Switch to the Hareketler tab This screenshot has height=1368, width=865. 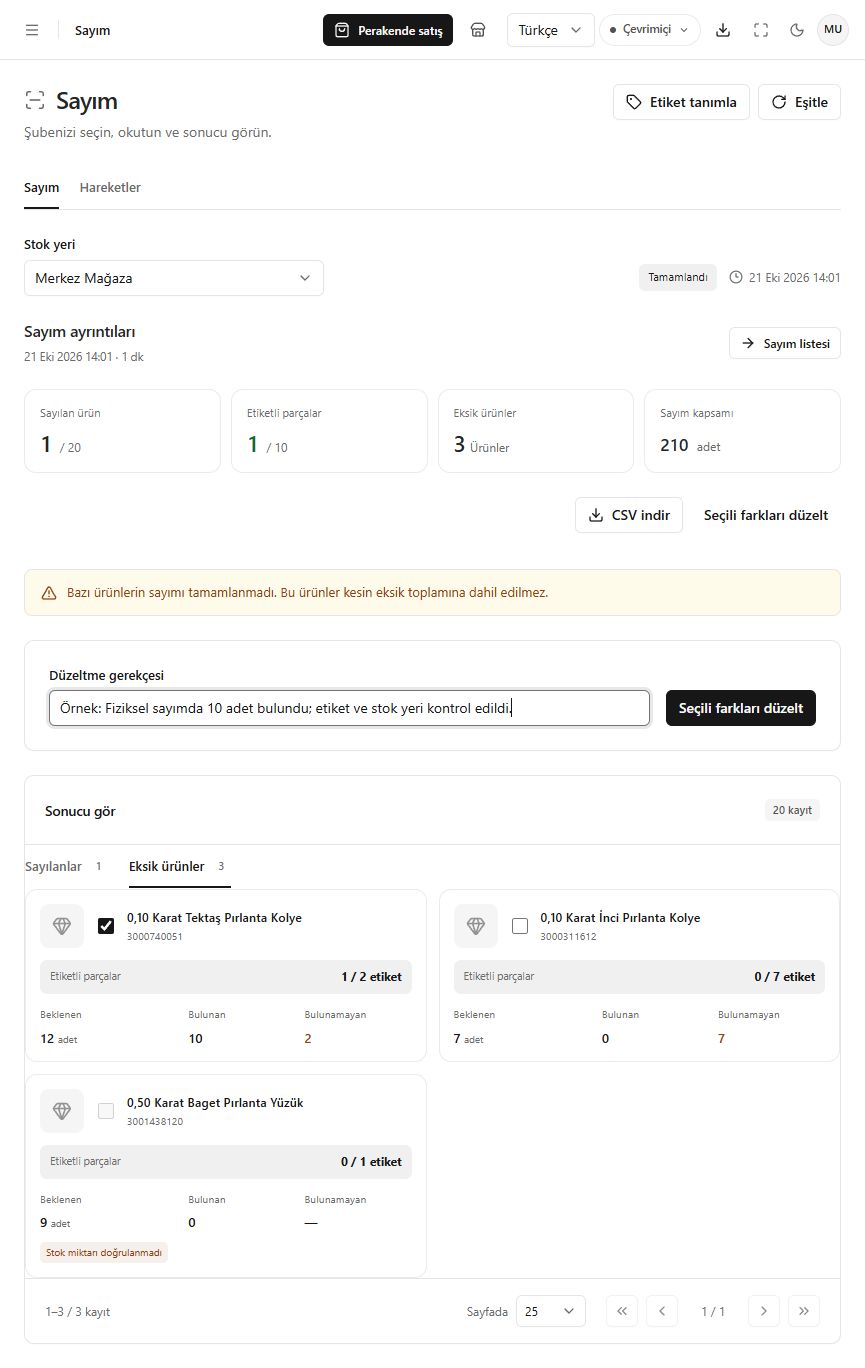(x=110, y=188)
